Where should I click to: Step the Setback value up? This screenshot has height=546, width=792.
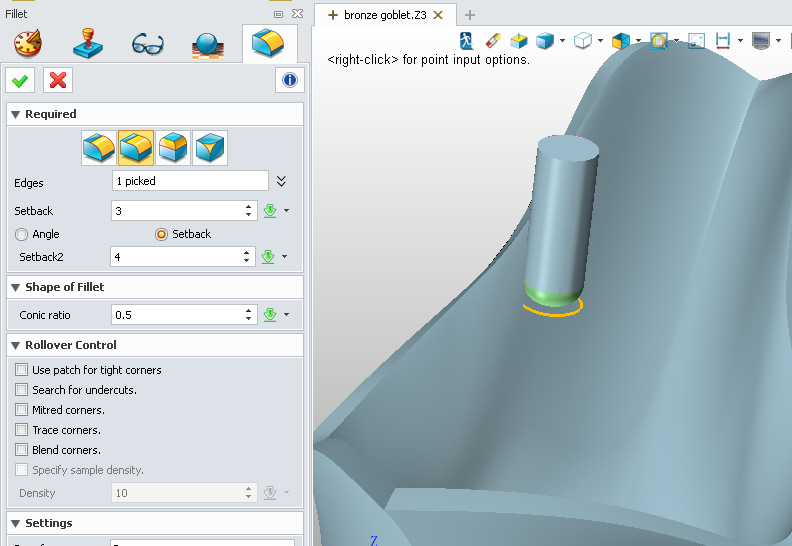coord(249,207)
